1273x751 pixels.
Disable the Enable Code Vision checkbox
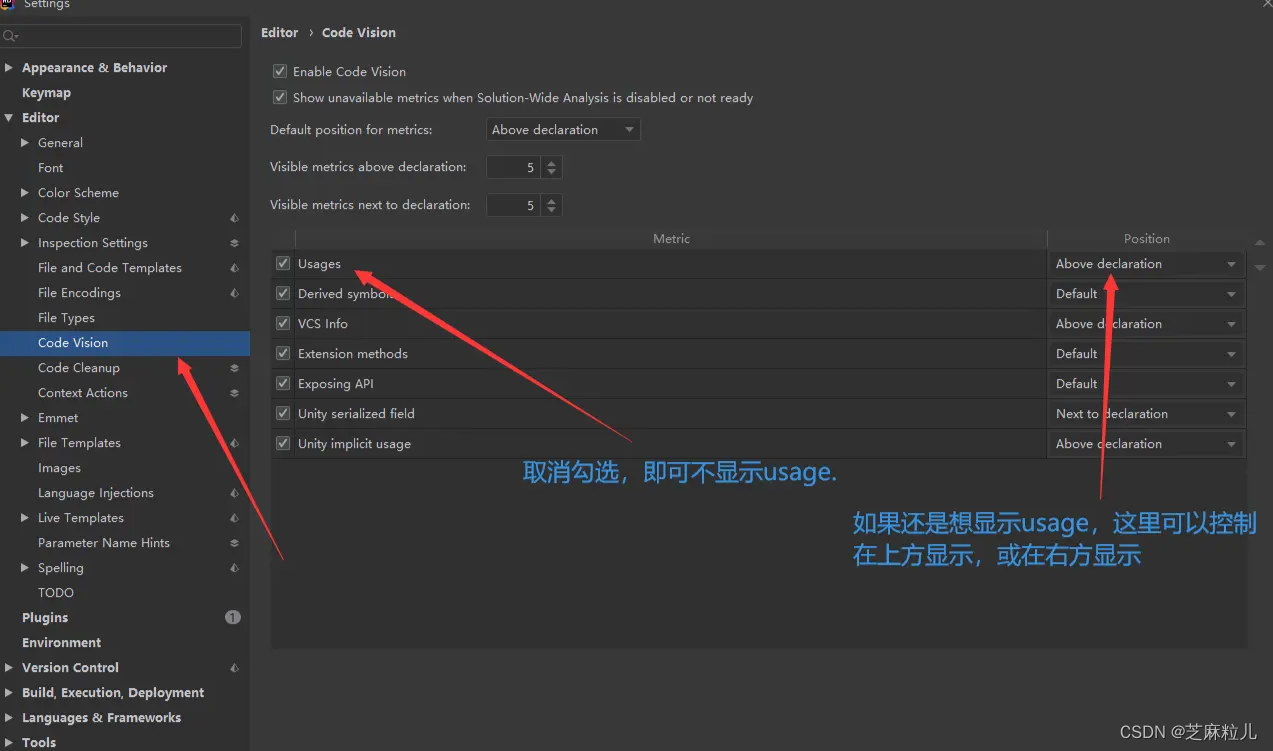pyautogui.click(x=280, y=71)
